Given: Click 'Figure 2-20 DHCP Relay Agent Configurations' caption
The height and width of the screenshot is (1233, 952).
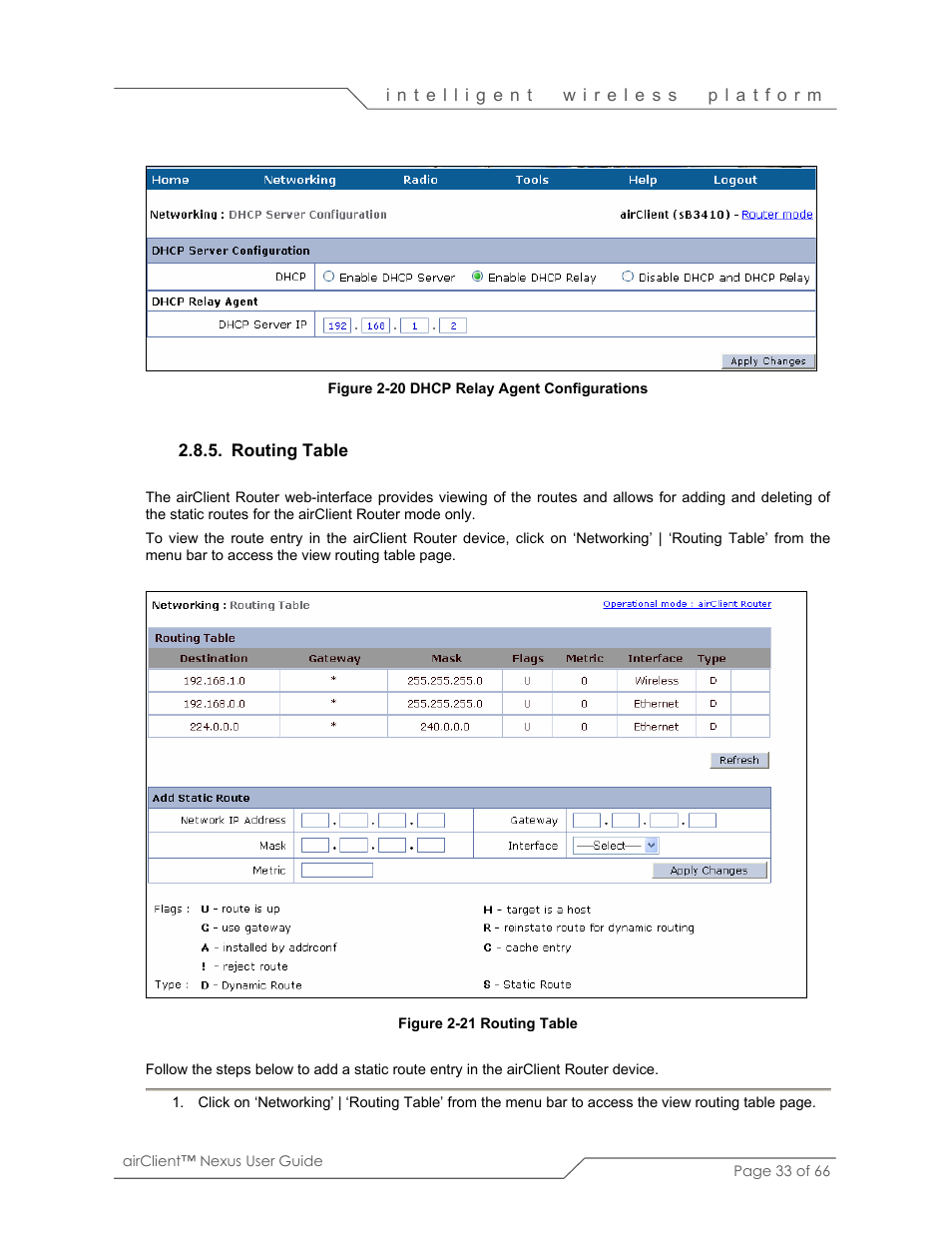Looking at the screenshot, I should (x=488, y=388).
